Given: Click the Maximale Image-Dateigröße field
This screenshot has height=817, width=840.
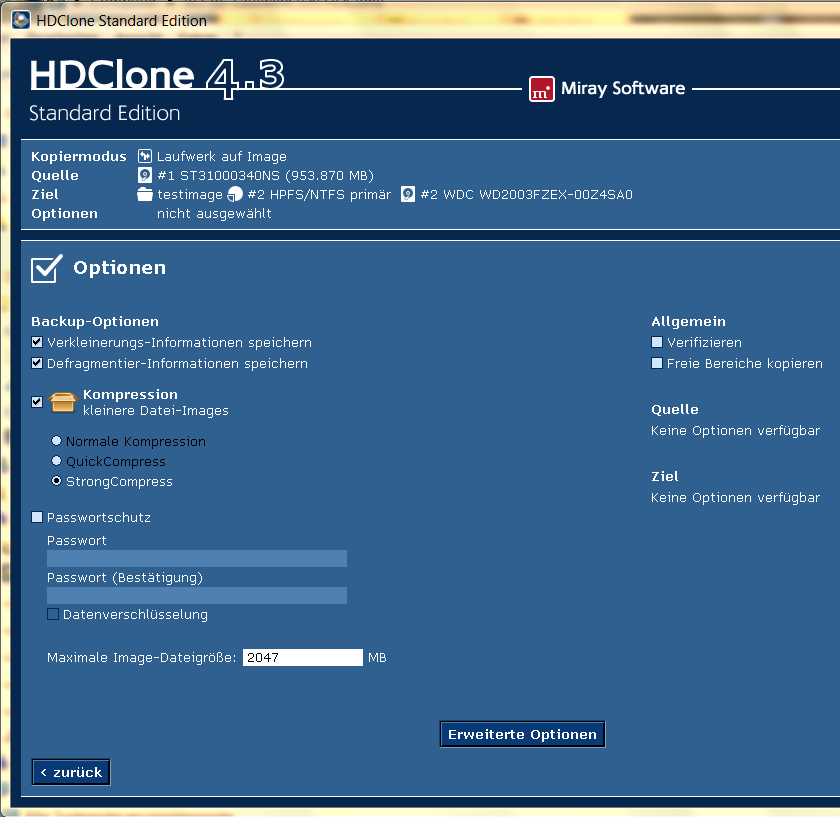Looking at the screenshot, I should 303,657.
